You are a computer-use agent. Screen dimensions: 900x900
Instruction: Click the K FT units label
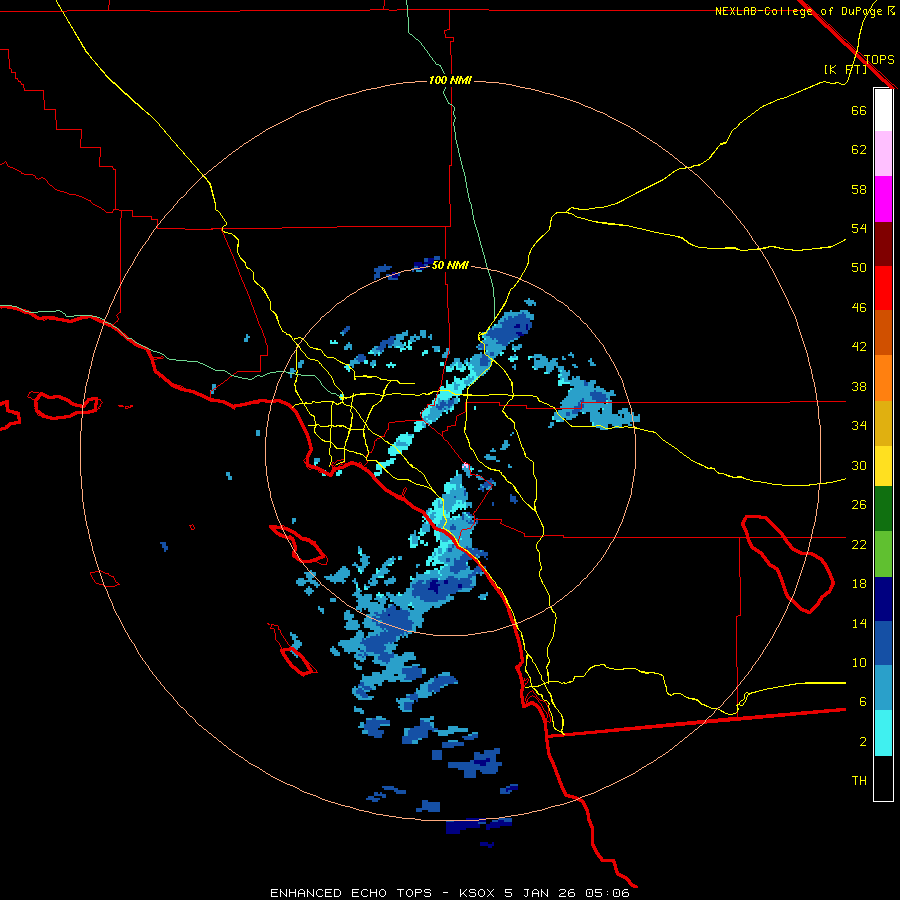[x=845, y=69]
